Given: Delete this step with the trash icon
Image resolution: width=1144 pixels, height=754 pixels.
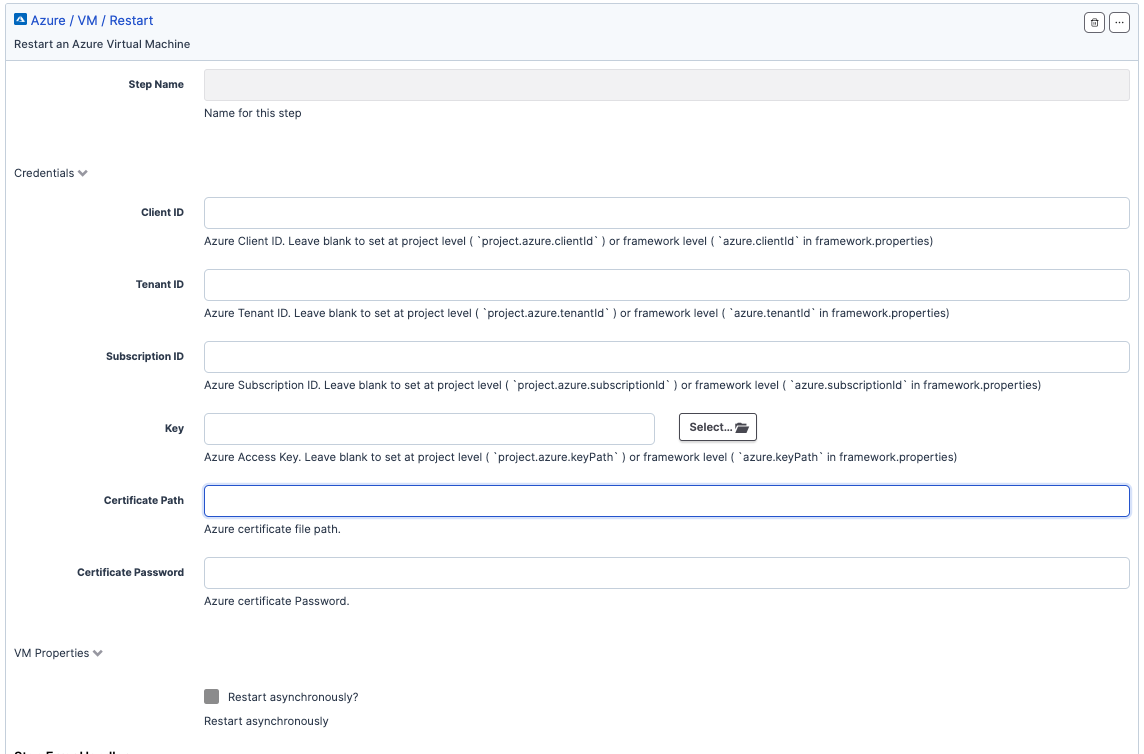Looking at the screenshot, I should (x=1094, y=23).
